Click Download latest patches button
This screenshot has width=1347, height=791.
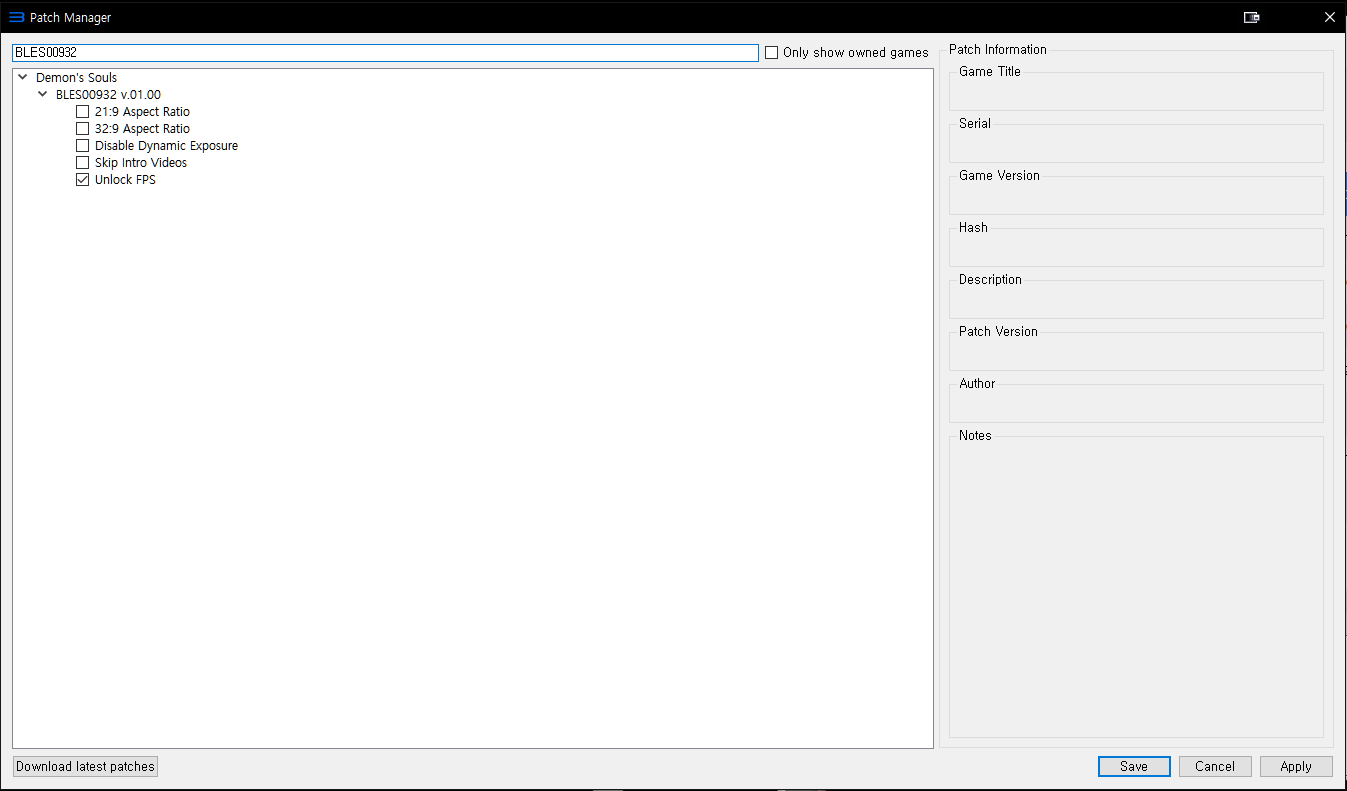[86, 767]
